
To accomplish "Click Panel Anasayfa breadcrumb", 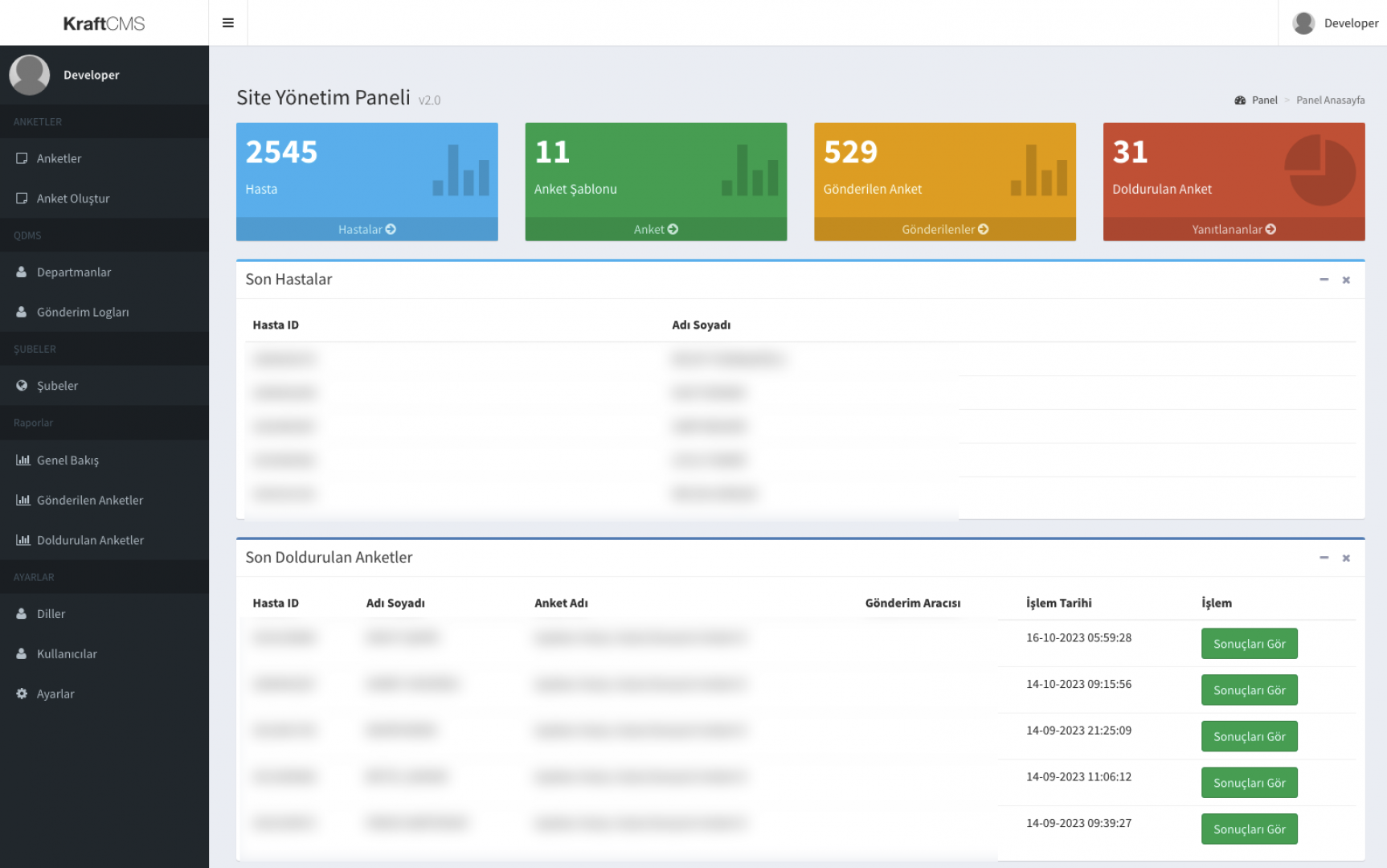I will coord(1330,100).
